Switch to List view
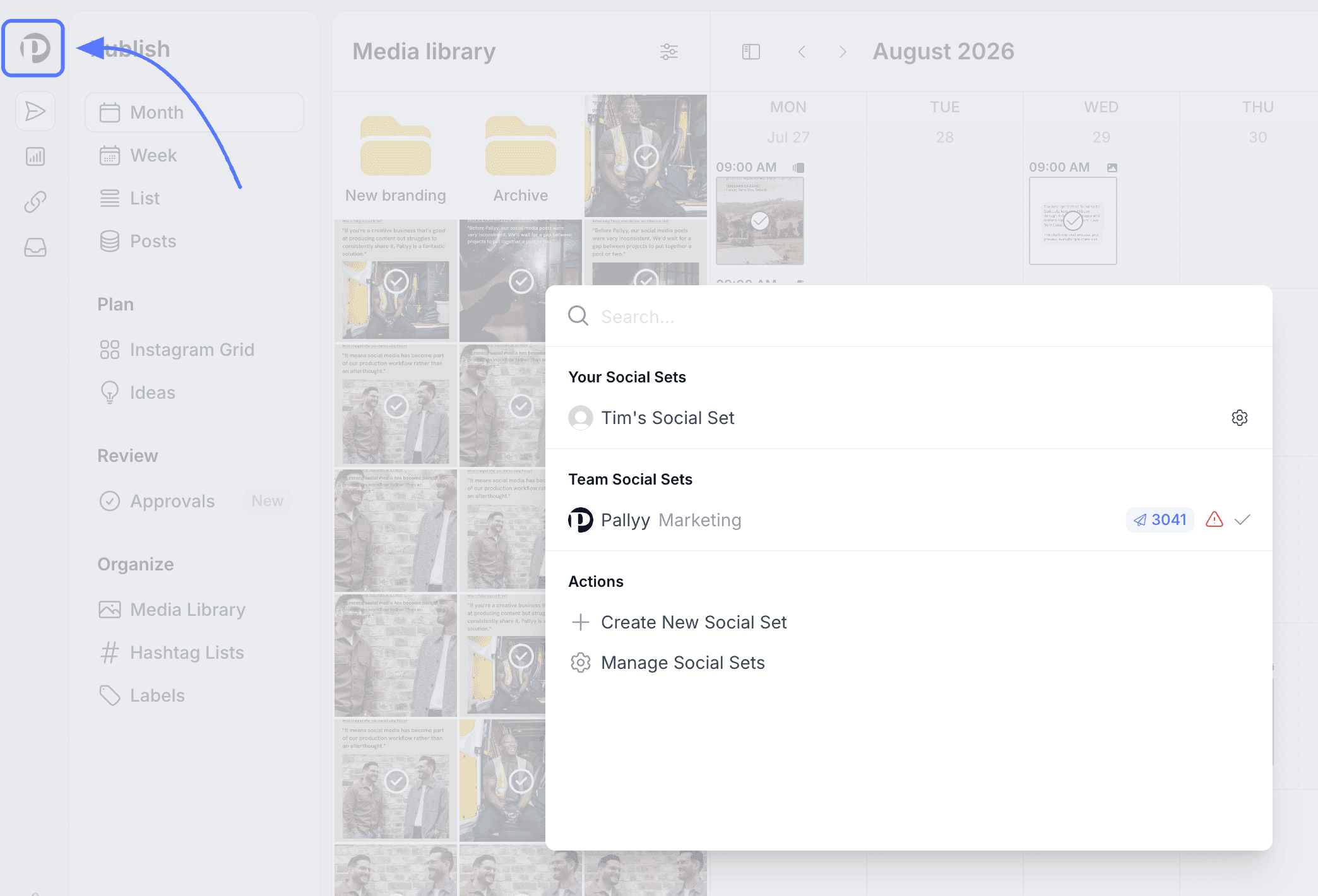The height and width of the screenshot is (896, 1318). (194, 198)
